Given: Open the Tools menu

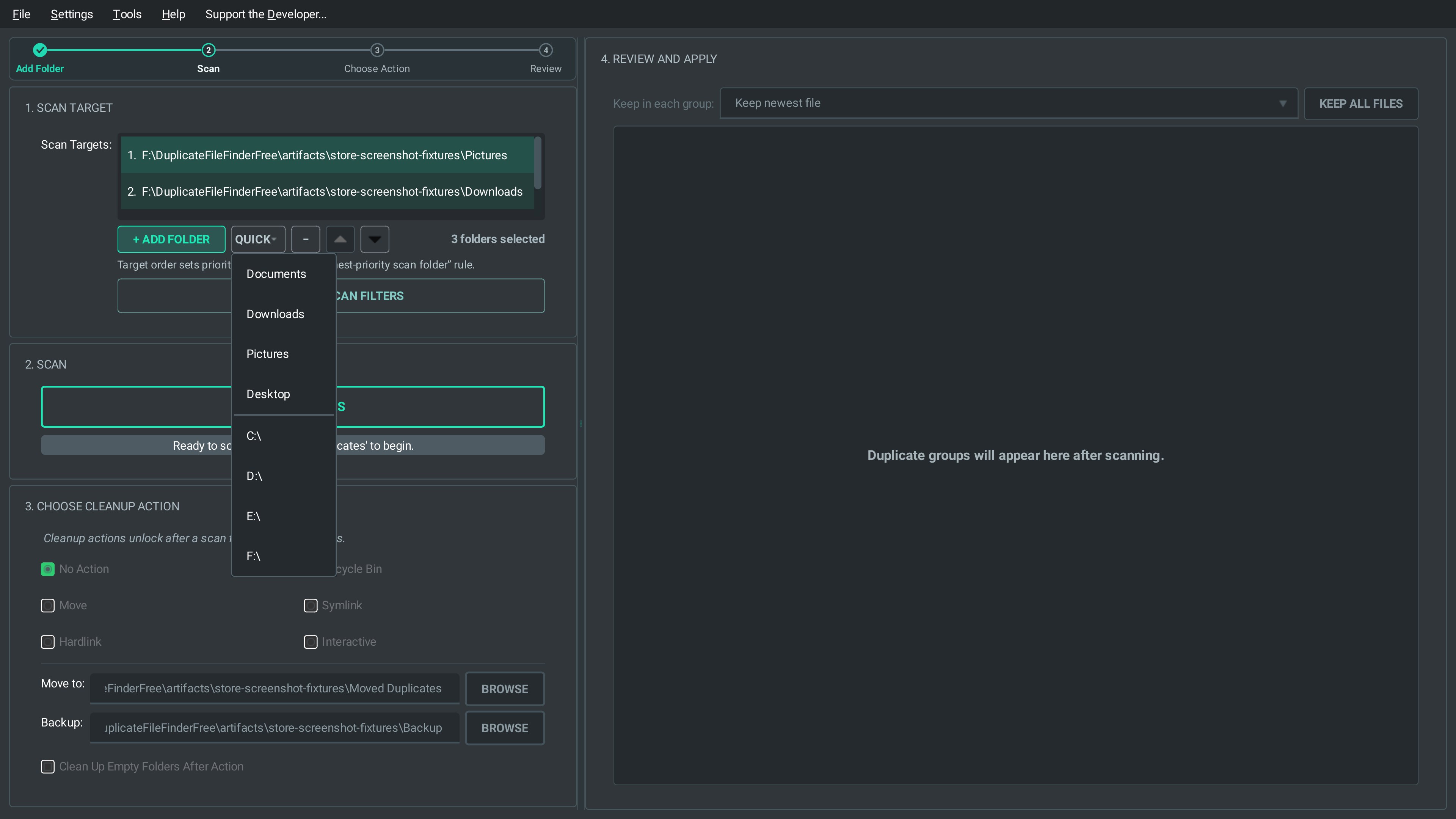Looking at the screenshot, I should (127, 14).
